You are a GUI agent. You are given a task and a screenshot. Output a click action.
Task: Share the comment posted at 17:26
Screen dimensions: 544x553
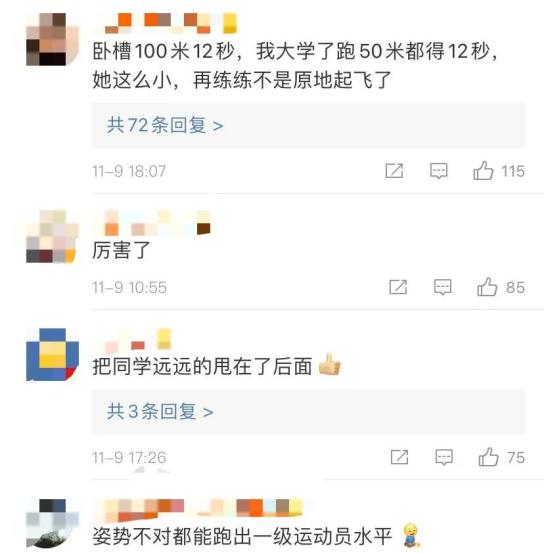tap(399, 457)
